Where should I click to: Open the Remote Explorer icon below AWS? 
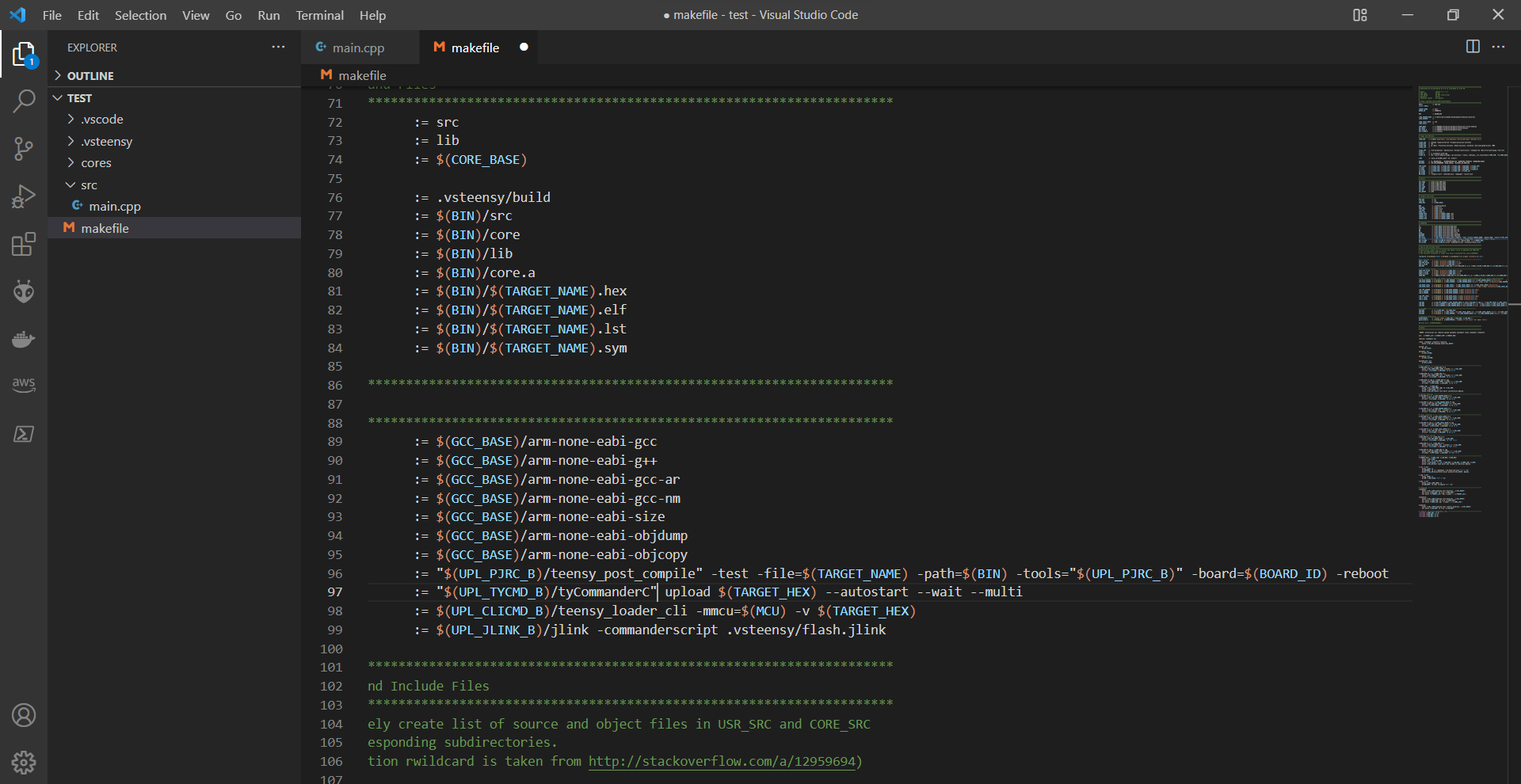point(24,433)
